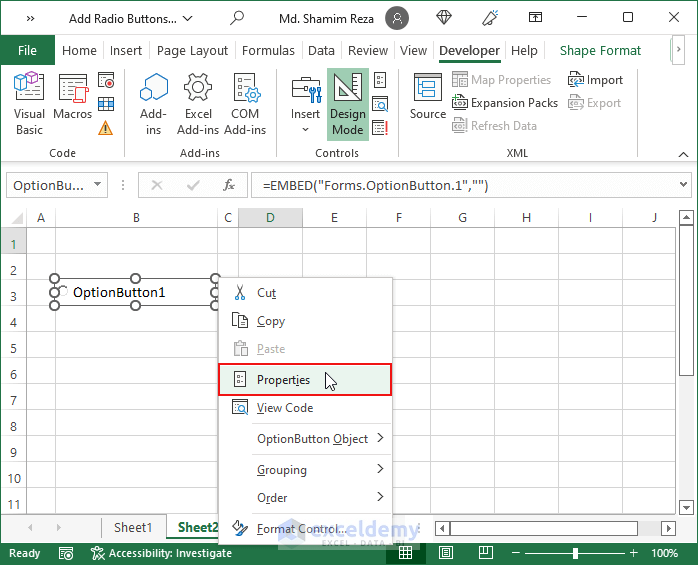Choose Properties from context menu
Viewport: 698px width, 565px height.
pos(305,380)
